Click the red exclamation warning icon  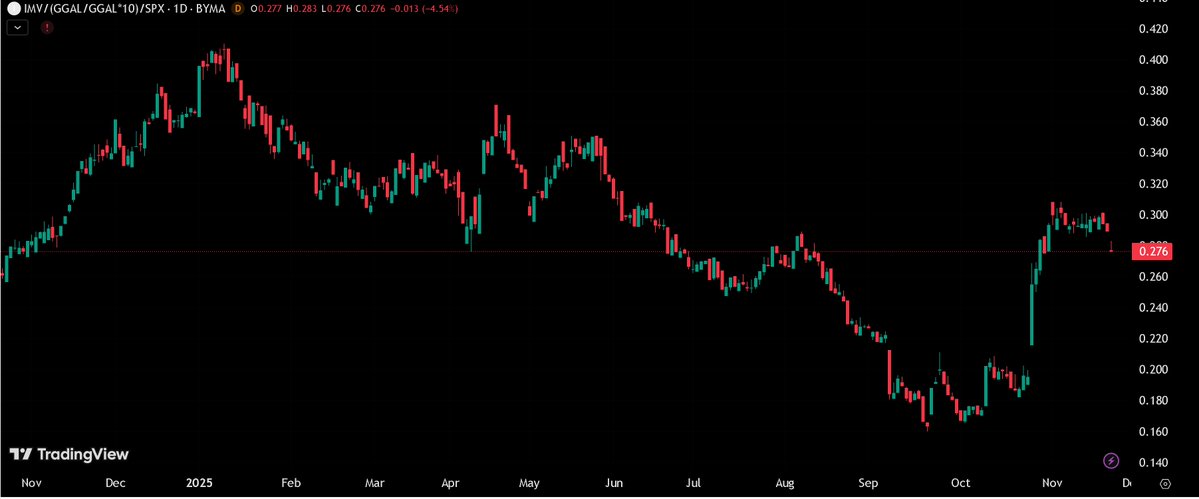(47, 28)
